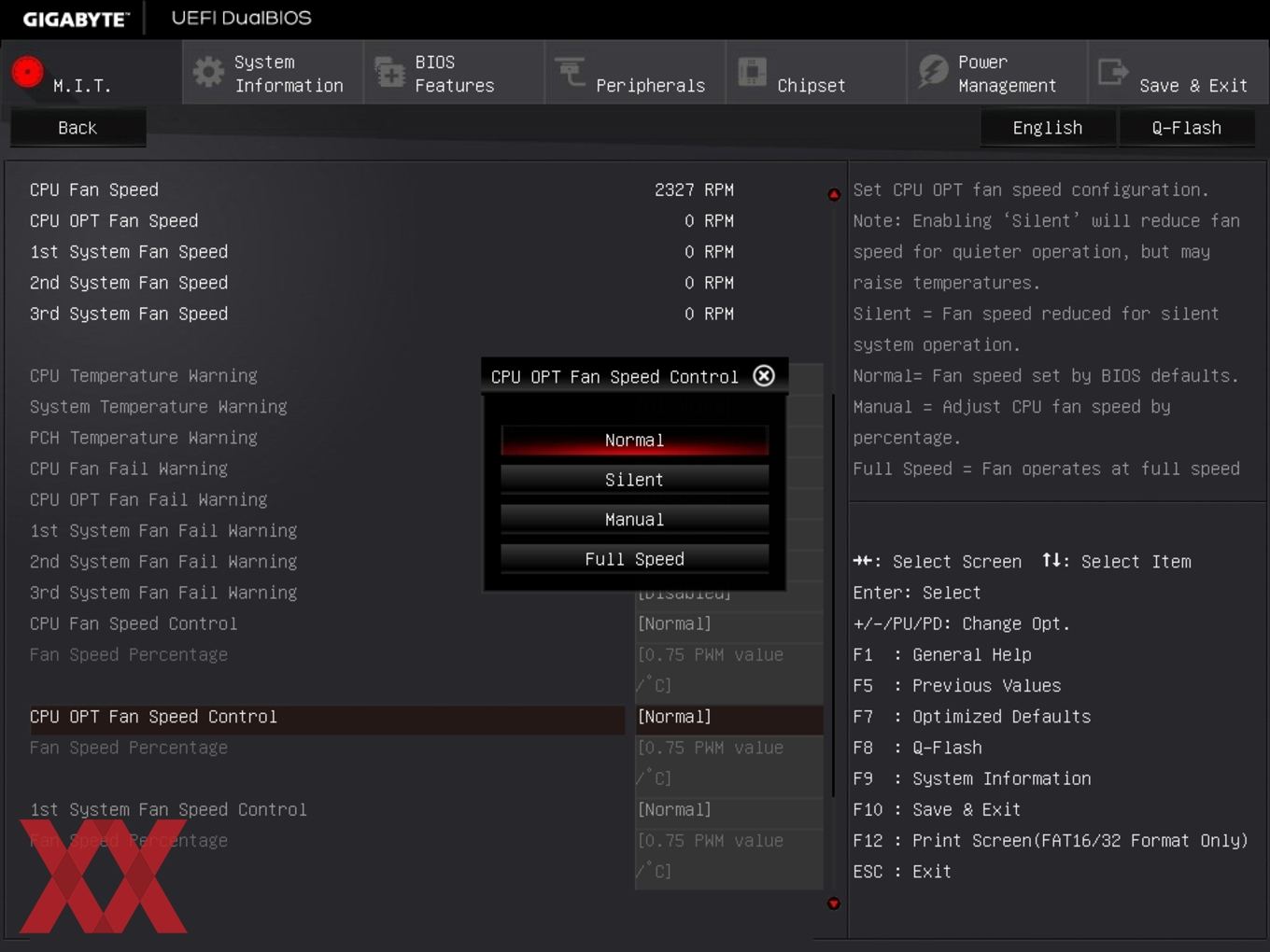Open the System Information tab
The image size is (1270, 952).
point(273,72)
